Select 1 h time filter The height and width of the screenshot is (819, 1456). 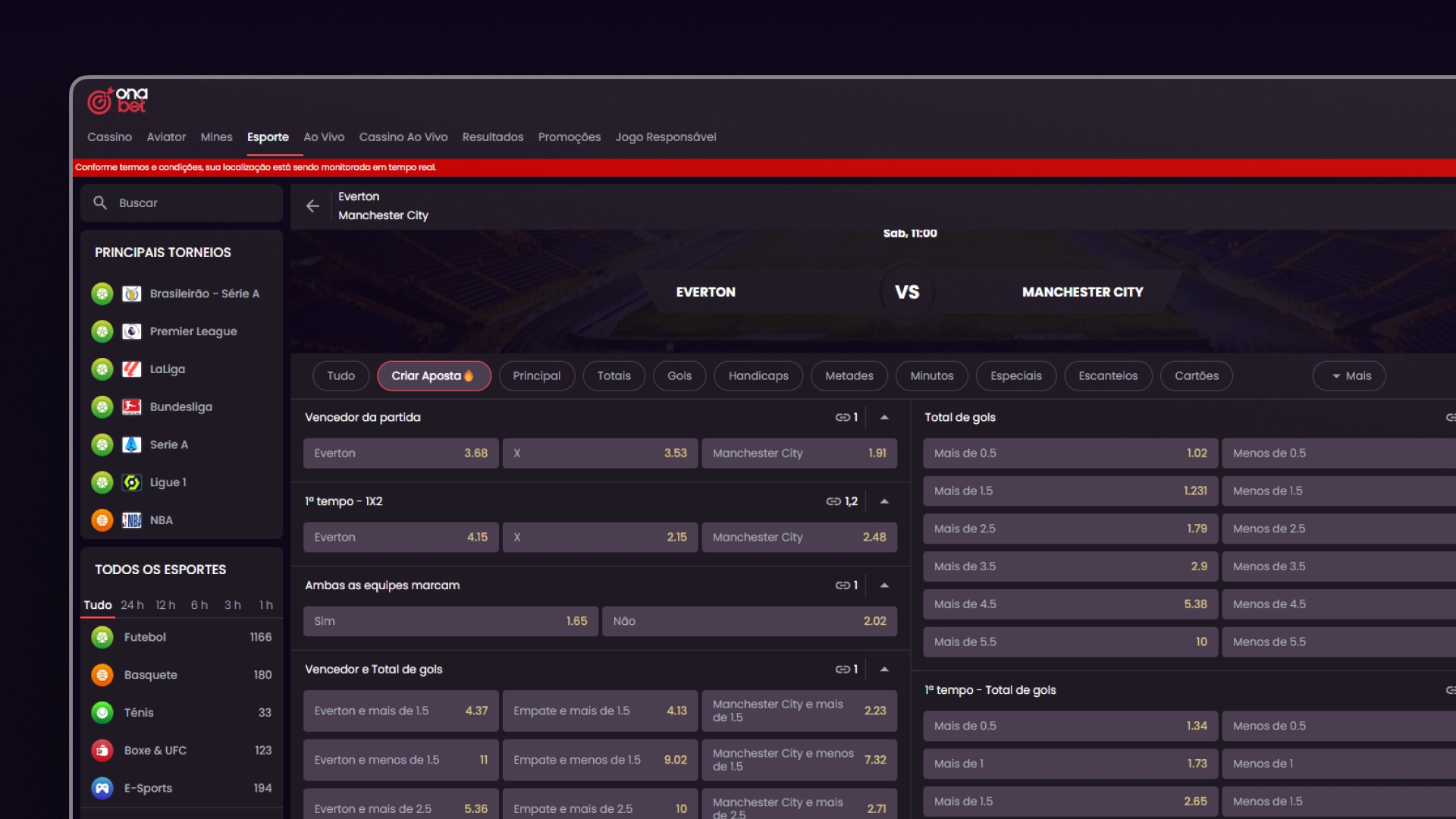[266, 605]
